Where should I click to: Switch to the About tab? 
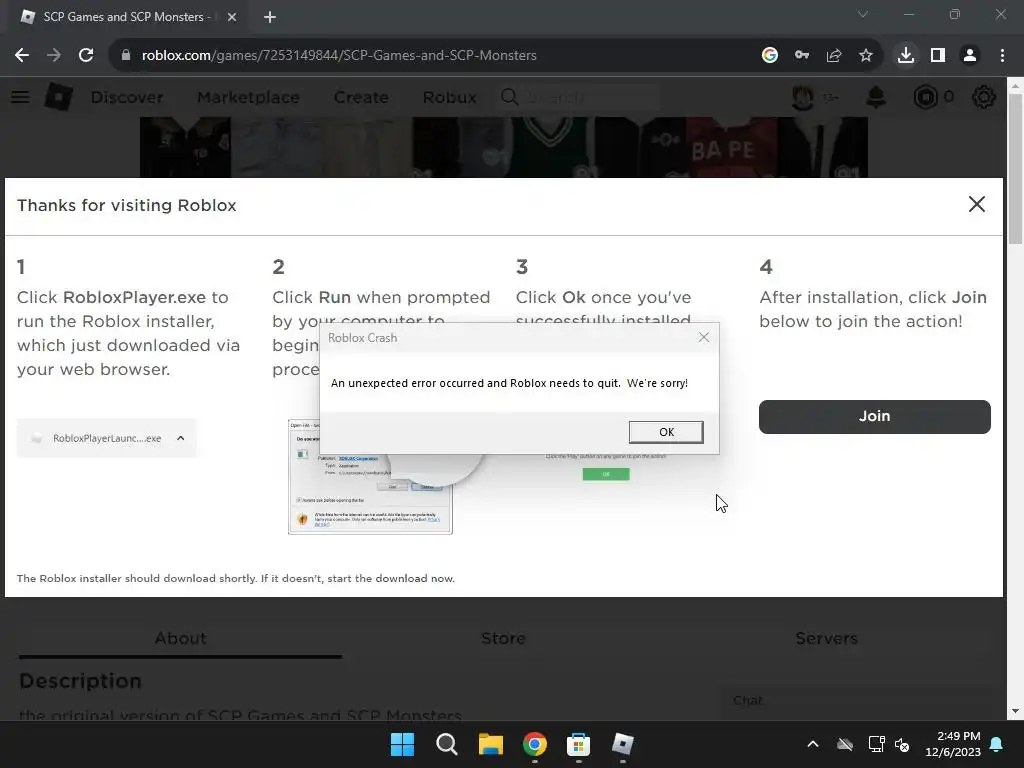(180, 638)
